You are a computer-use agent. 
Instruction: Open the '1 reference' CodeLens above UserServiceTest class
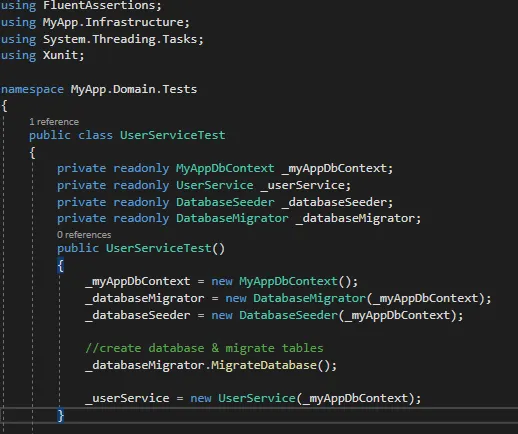54,122
